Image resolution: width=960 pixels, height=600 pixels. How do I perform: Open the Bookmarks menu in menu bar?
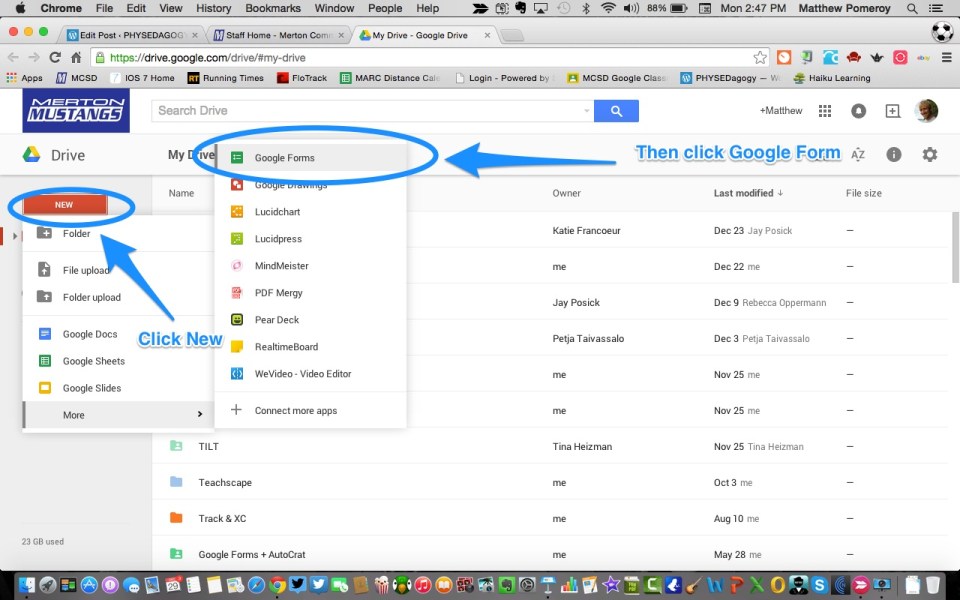(x=272, y=8)
